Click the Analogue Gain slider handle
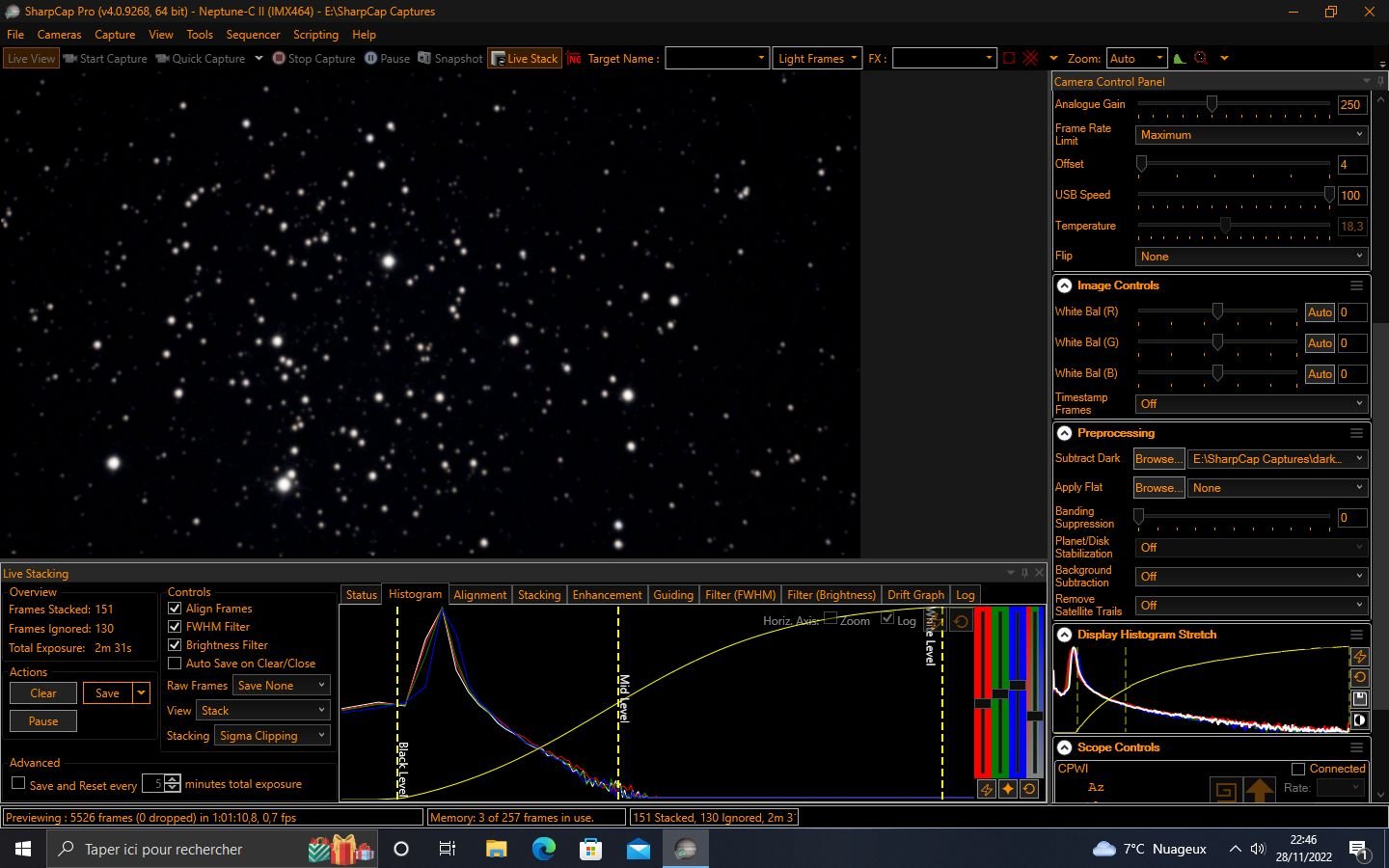Image resolution: width=1389 pixels, height=868 pixels. 1212,103
